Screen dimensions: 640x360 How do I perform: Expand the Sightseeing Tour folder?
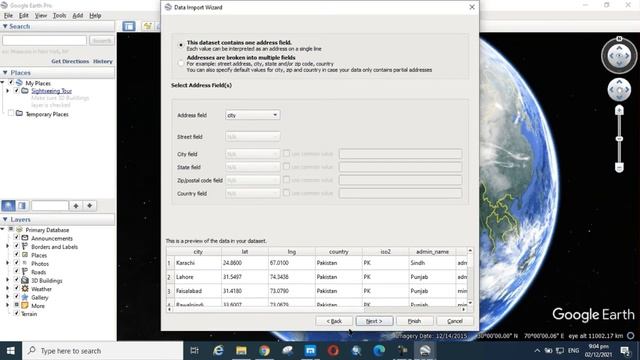[x=7, y=91]
